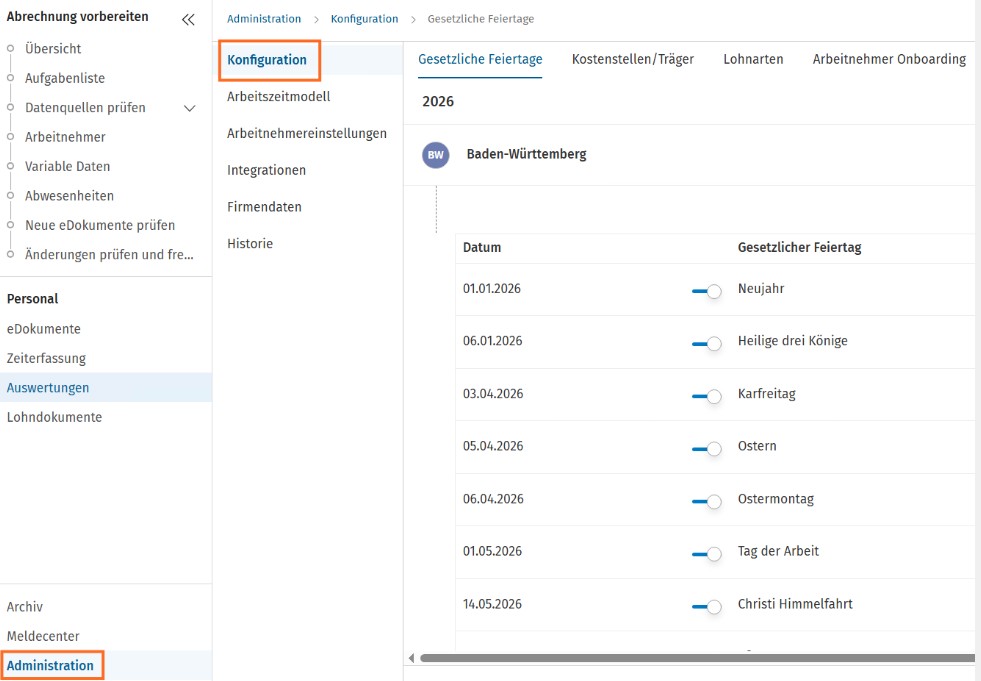This screenshot has width=981, height=681.
Task: Open the Arbeitnehmer step
Action: point(65,137)
